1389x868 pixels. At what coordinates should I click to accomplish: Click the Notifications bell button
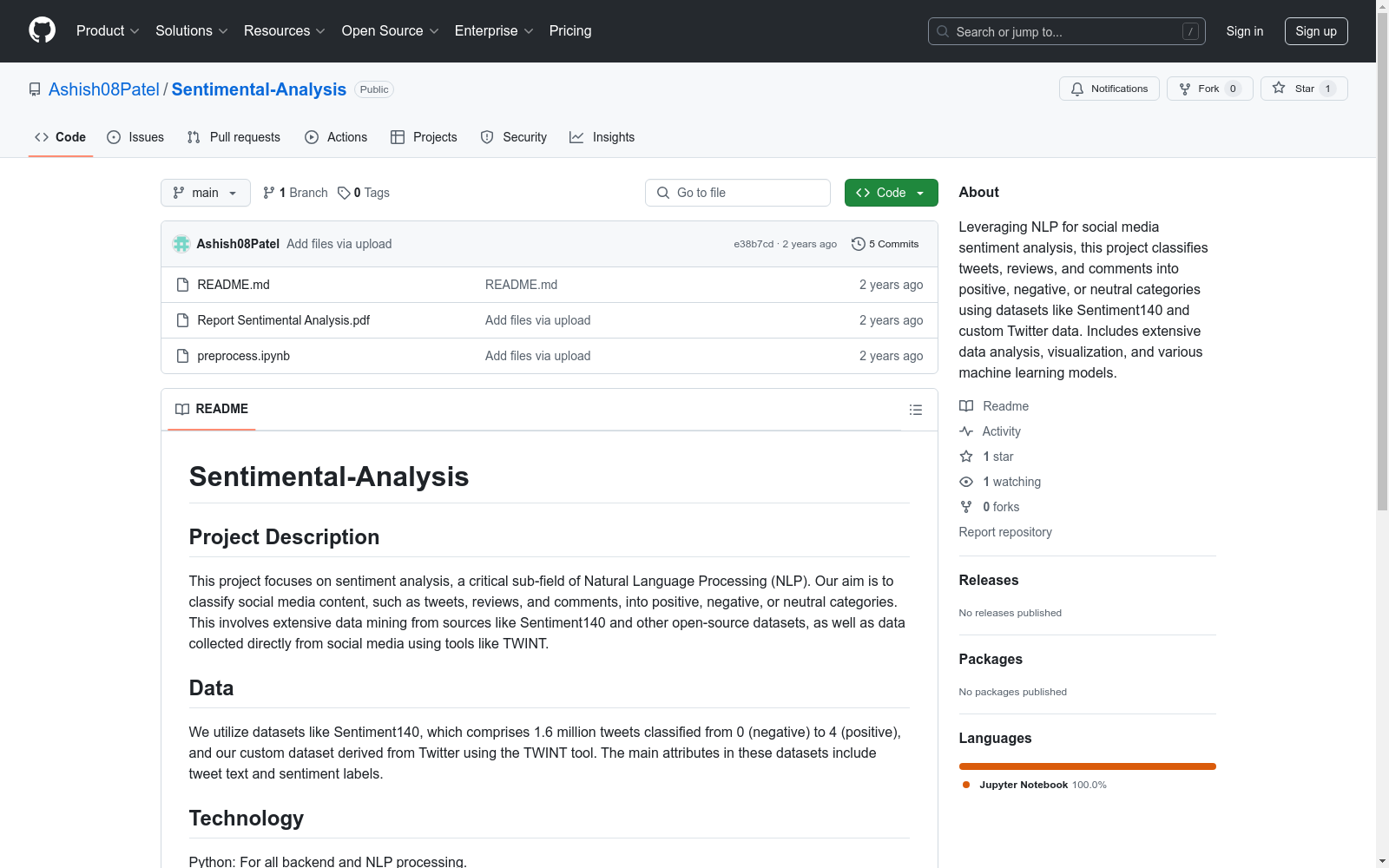pyautogui.click(x=1109, y=89)
